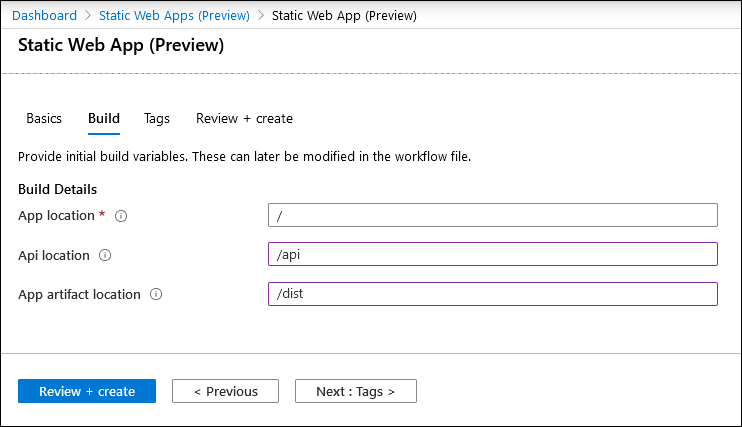Click the Api location info icon
The image size is (742, 427).
(x=105, y=256)
